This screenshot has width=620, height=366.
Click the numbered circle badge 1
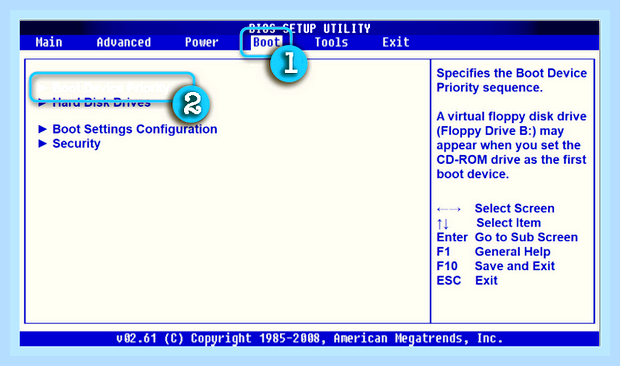[x=289, y=63]
